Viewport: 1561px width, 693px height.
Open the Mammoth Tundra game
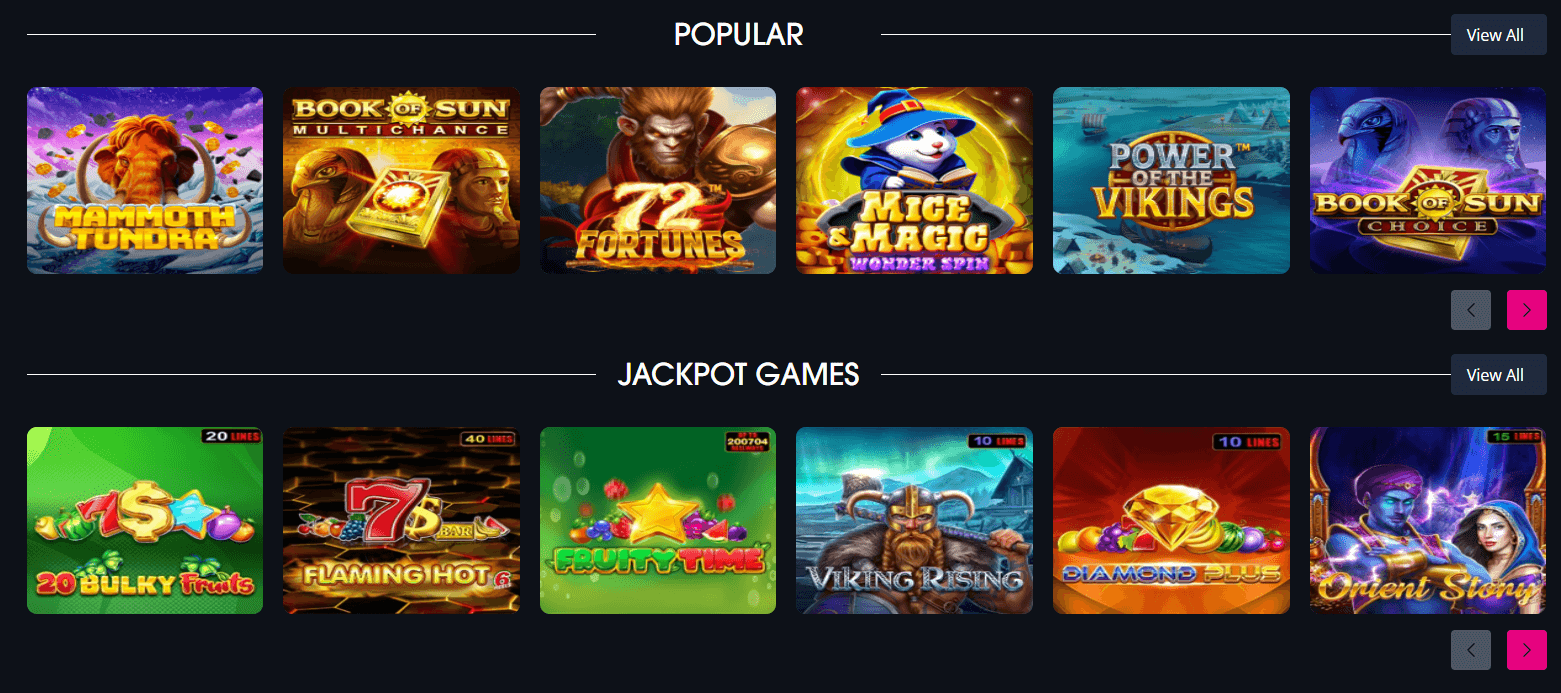145,180
